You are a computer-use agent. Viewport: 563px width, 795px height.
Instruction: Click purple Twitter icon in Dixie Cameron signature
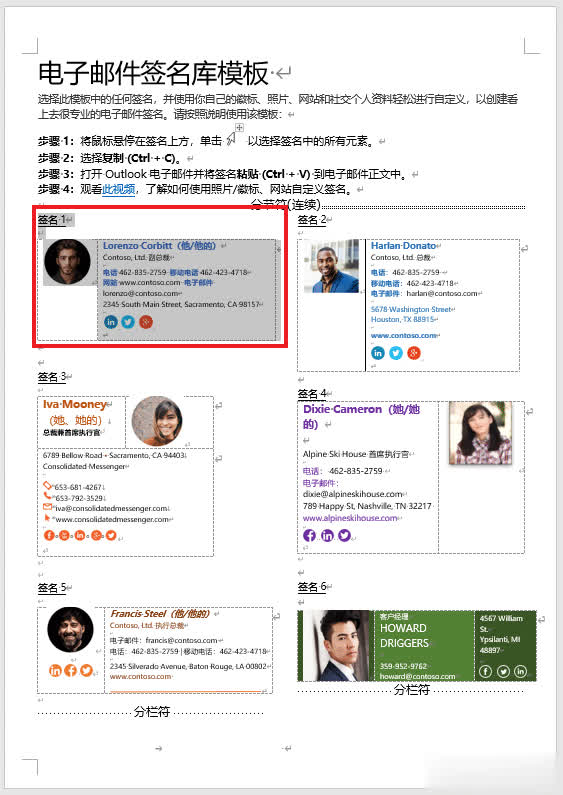tap(344, 535)
